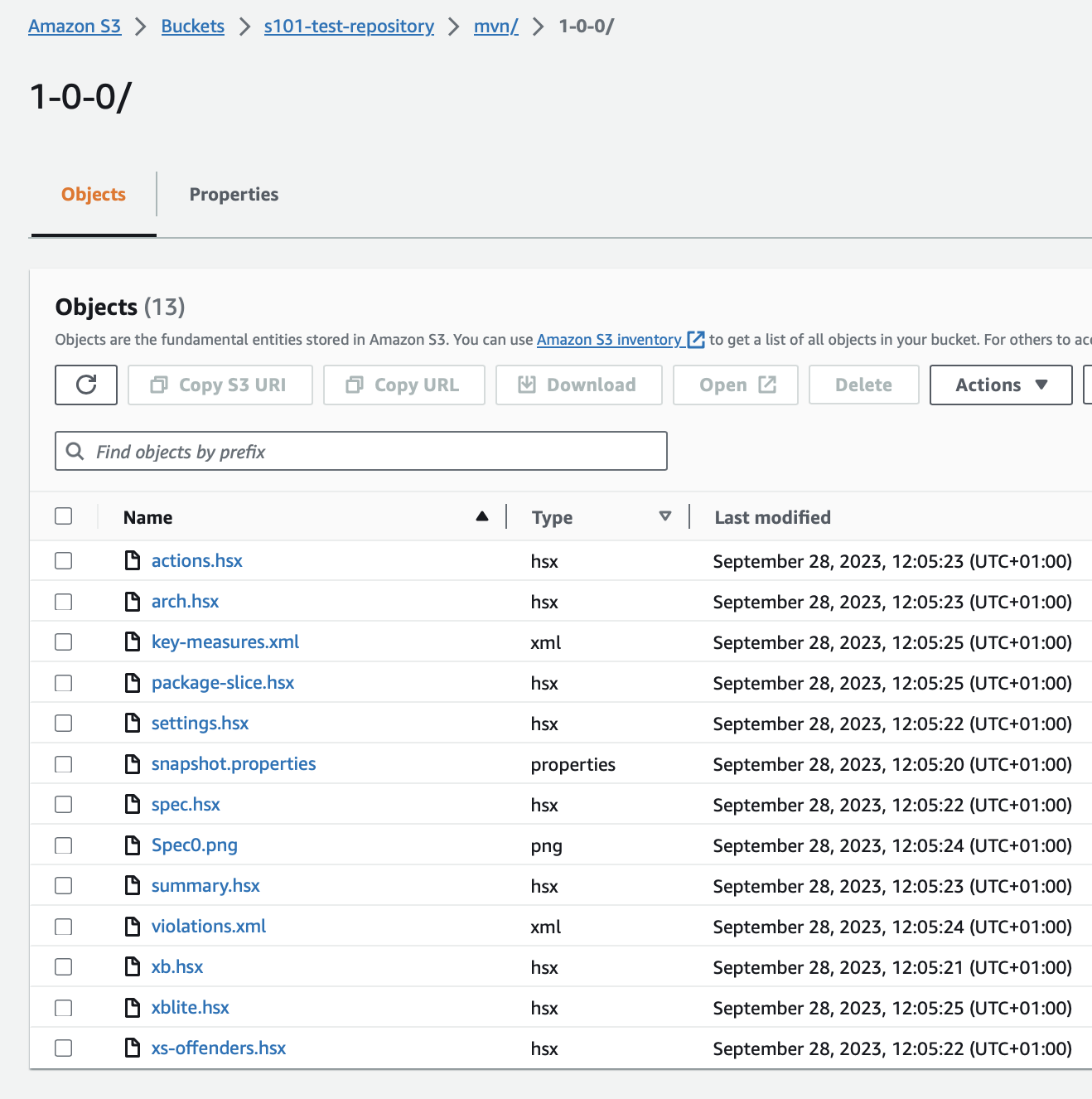The height and width of the screenshot is (1099, 1092).
Task: Focus the Find objects by prefix field
Action: pos(361,451)
